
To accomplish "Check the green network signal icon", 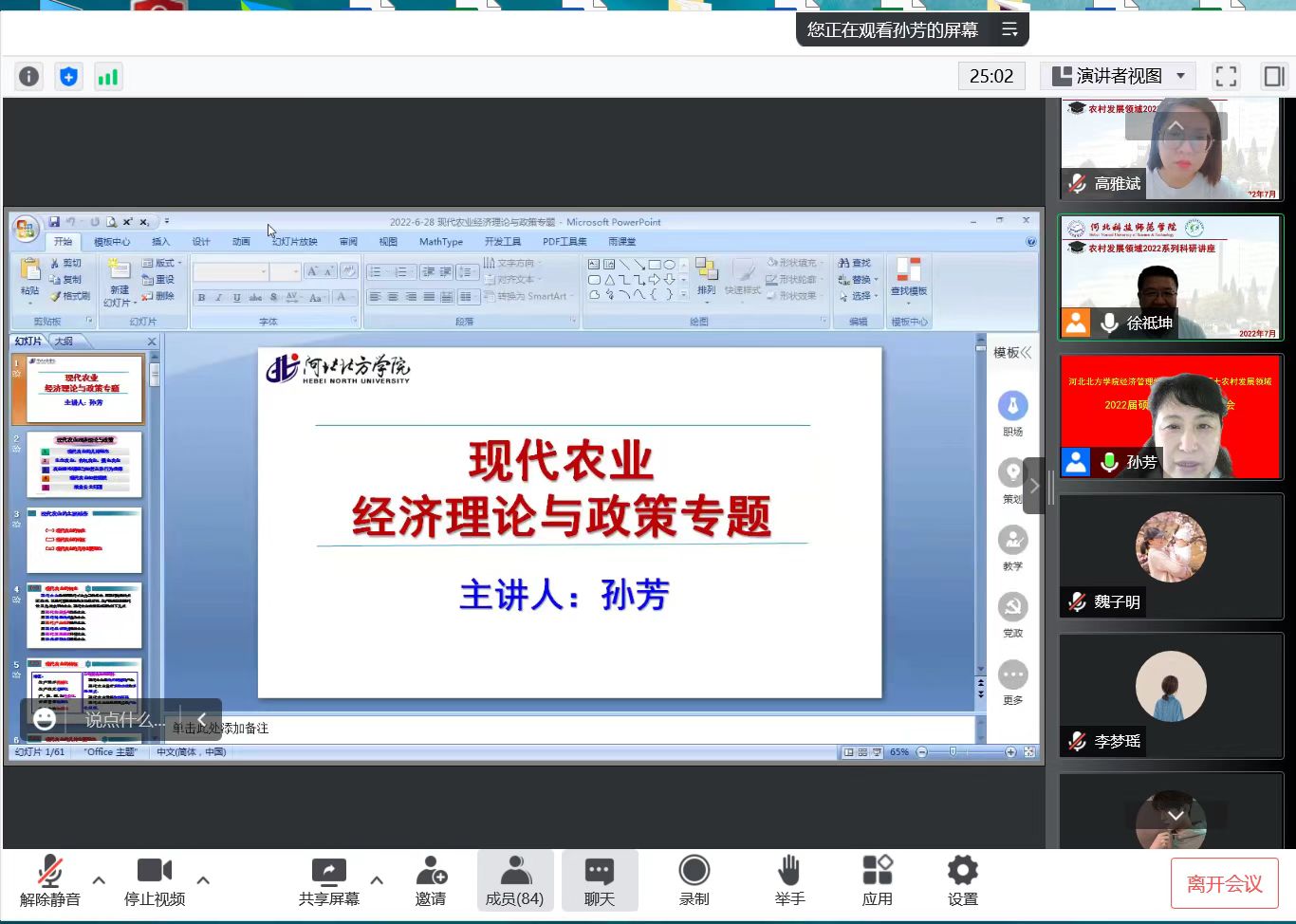I will click(x=108, y=76).
